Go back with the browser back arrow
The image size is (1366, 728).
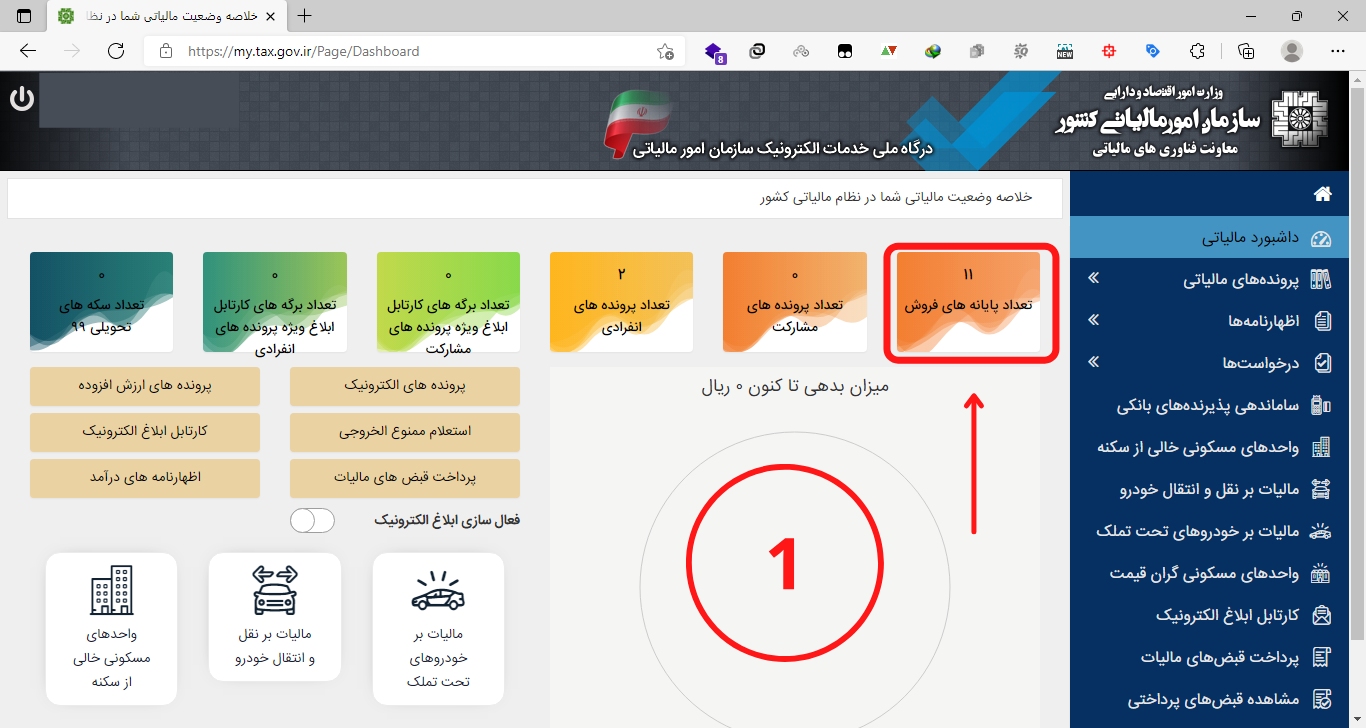pos(28,51)
